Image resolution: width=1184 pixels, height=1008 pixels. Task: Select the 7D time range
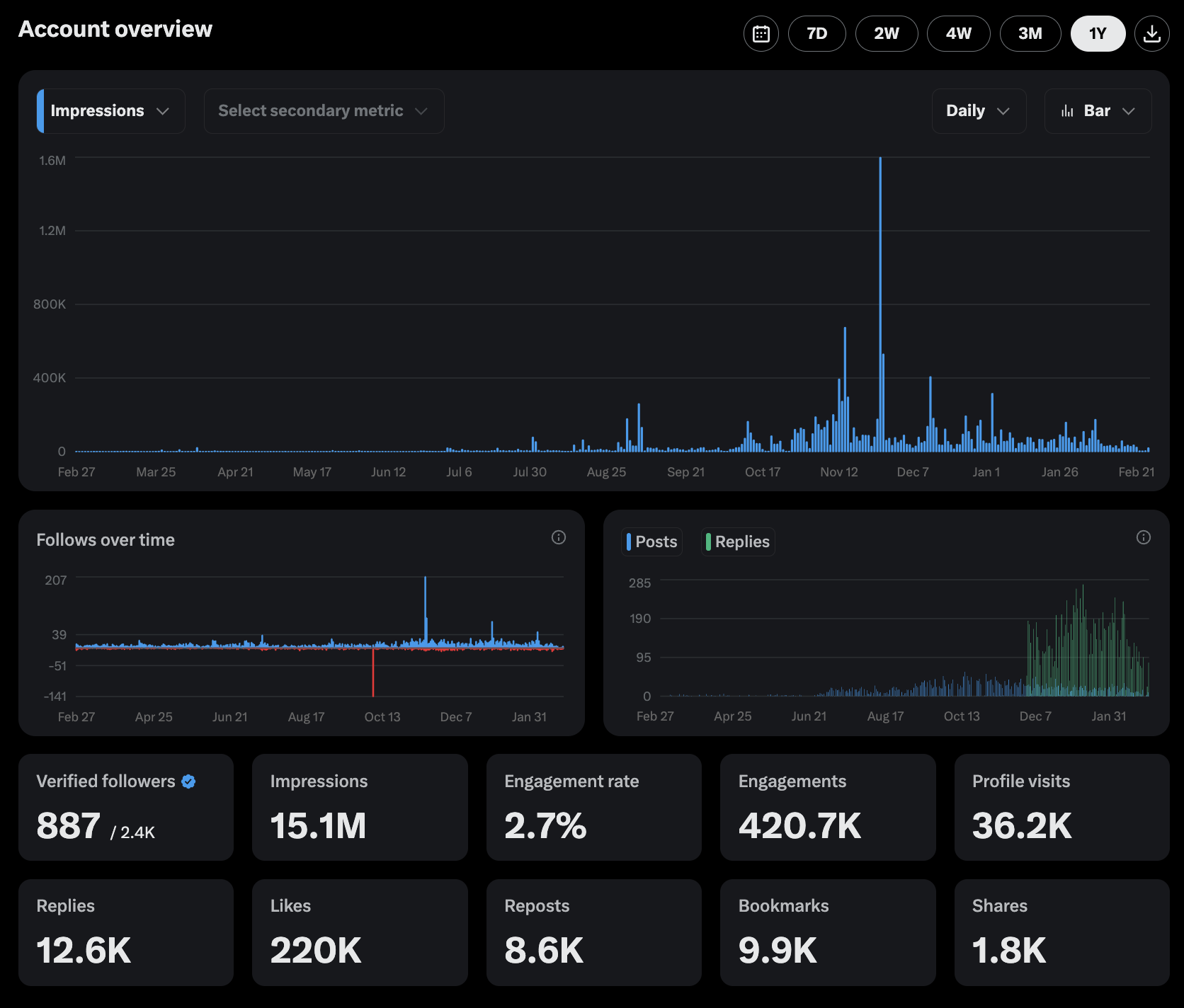(817, 33)
